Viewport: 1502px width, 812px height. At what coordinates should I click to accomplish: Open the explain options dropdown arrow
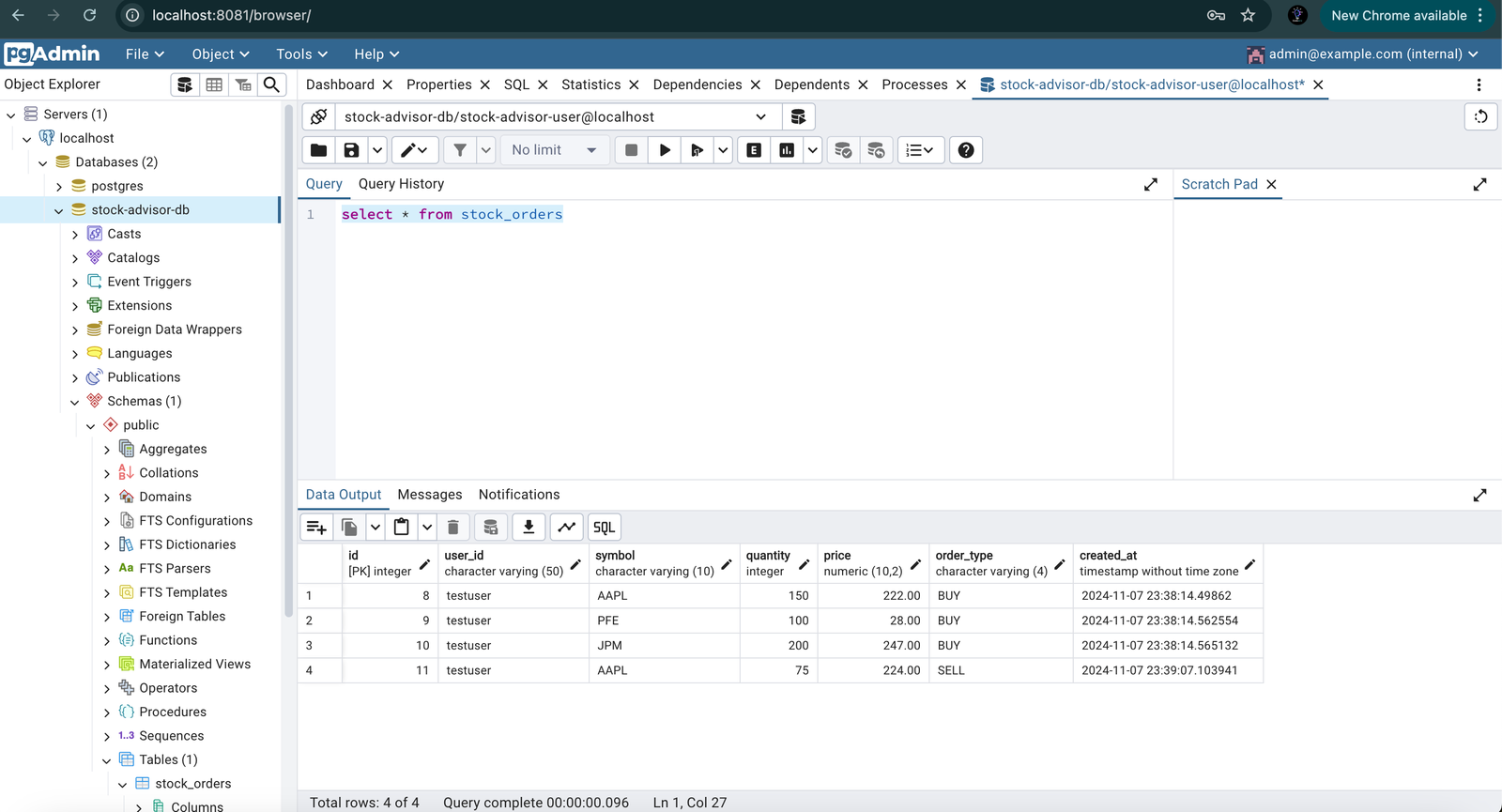pos(812,150)
